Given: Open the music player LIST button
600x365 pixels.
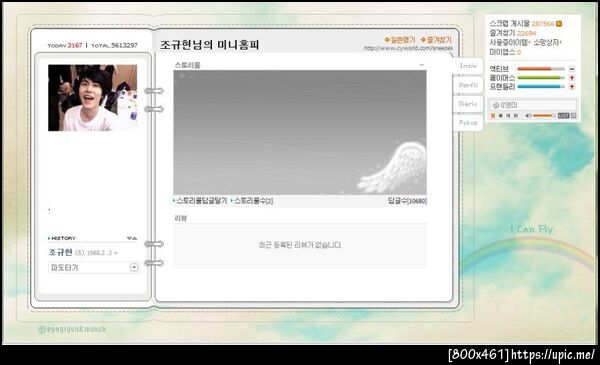Looking at the screenshot, I should 563,115.
